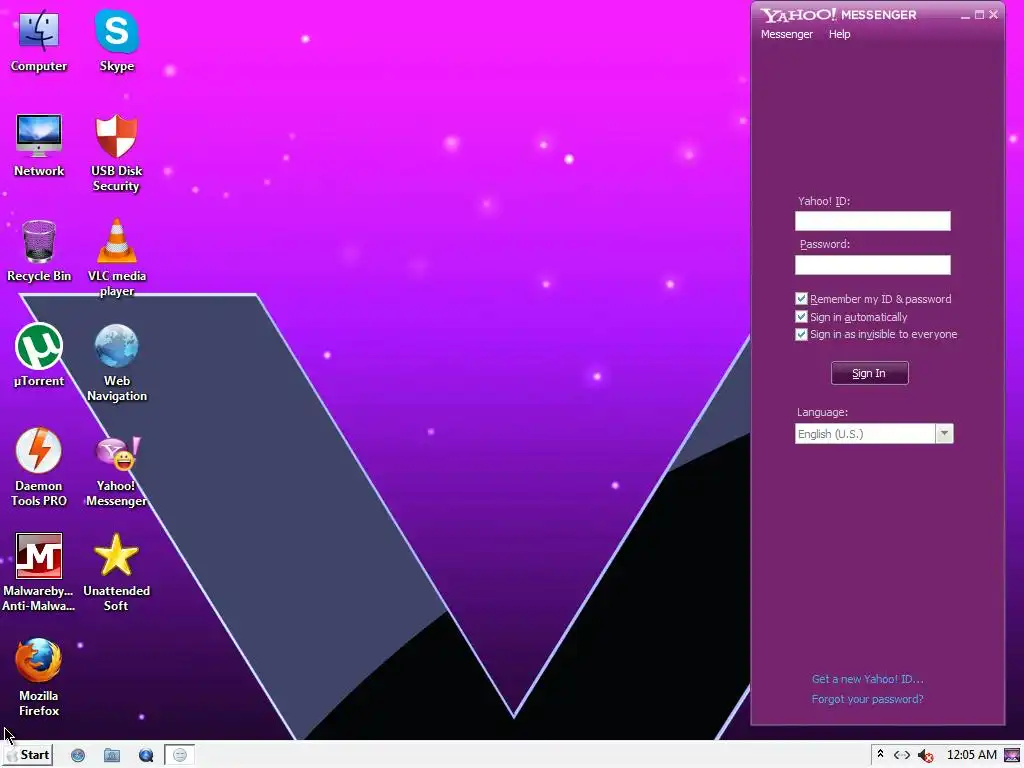1024x768 pixels.
Task: Select the VLC media player icon
Action: (116, 258)
